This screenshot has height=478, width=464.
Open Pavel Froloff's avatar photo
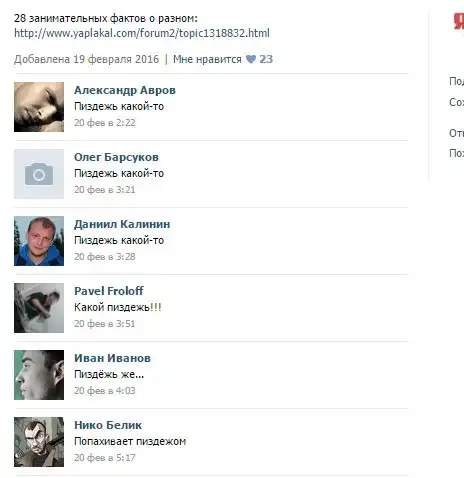[39, 308]
